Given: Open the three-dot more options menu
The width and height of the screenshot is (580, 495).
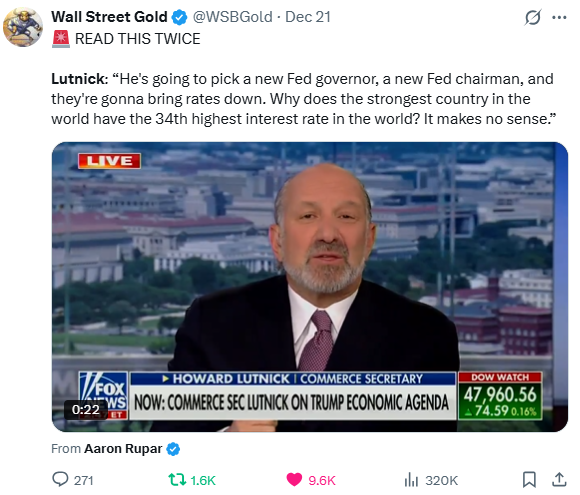Looking at the screenshot, I should point(559,17).
